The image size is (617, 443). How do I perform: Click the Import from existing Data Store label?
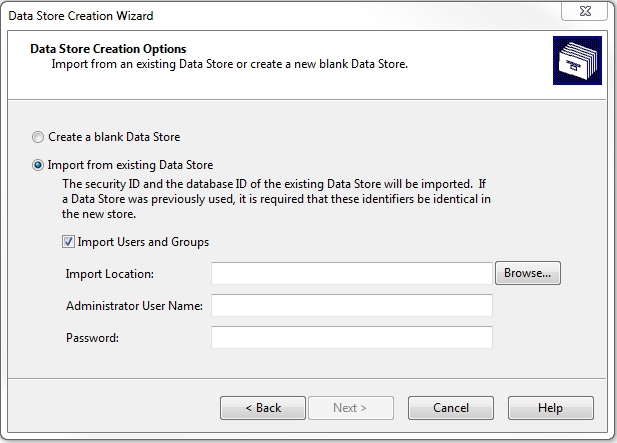pos(130,165)
